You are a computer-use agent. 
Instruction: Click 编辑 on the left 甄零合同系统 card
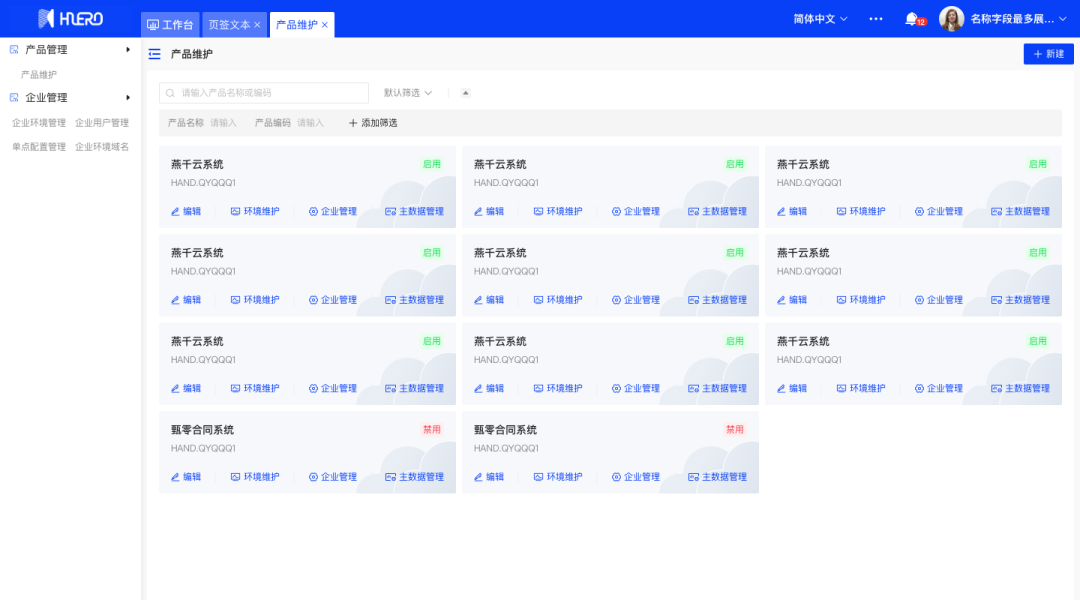(x=186, y=477)
